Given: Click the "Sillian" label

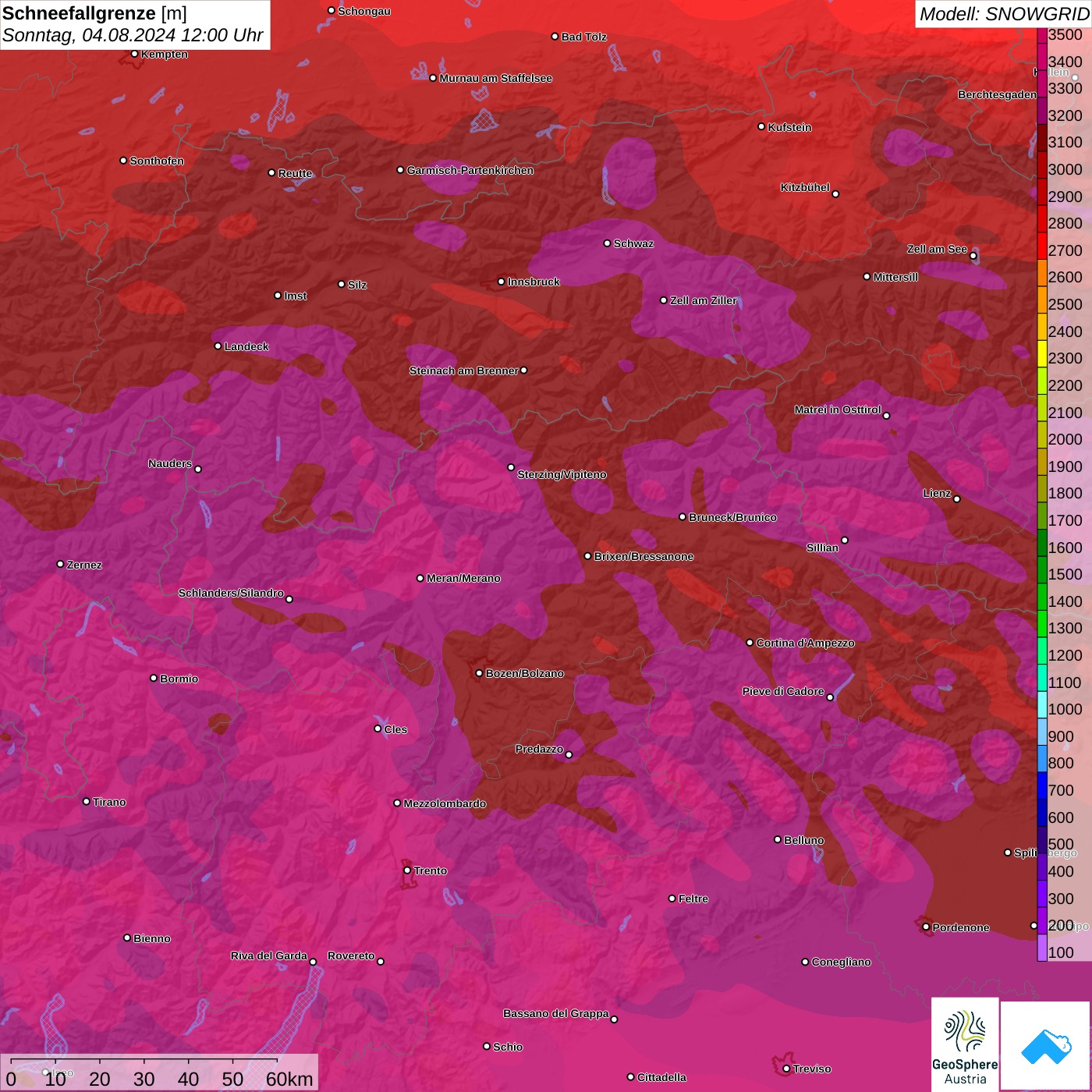Looking at the screenshot, I should tap(822, 548).
